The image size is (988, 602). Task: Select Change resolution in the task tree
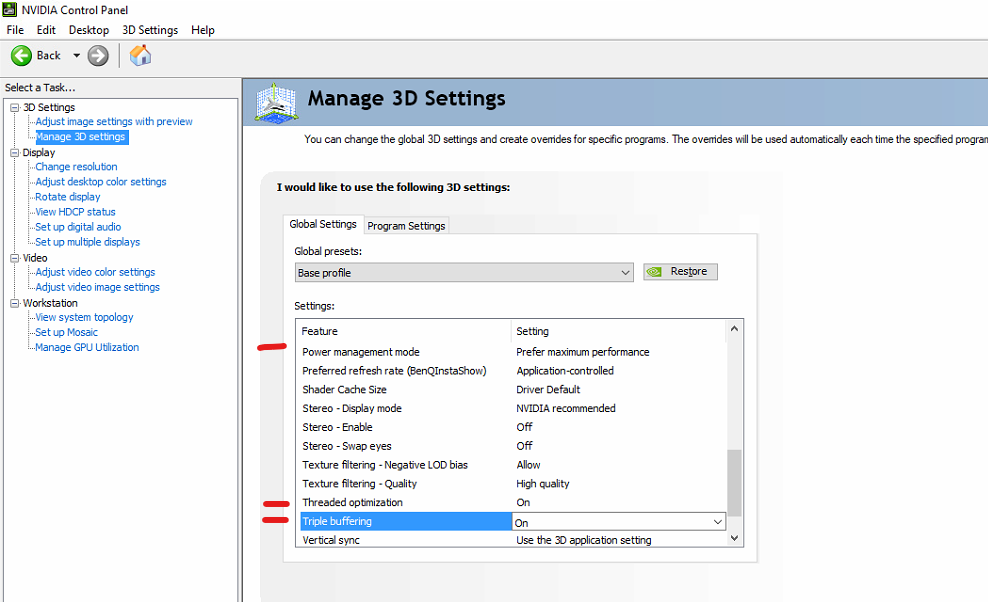pyautogui.click(x=76, y=167)
